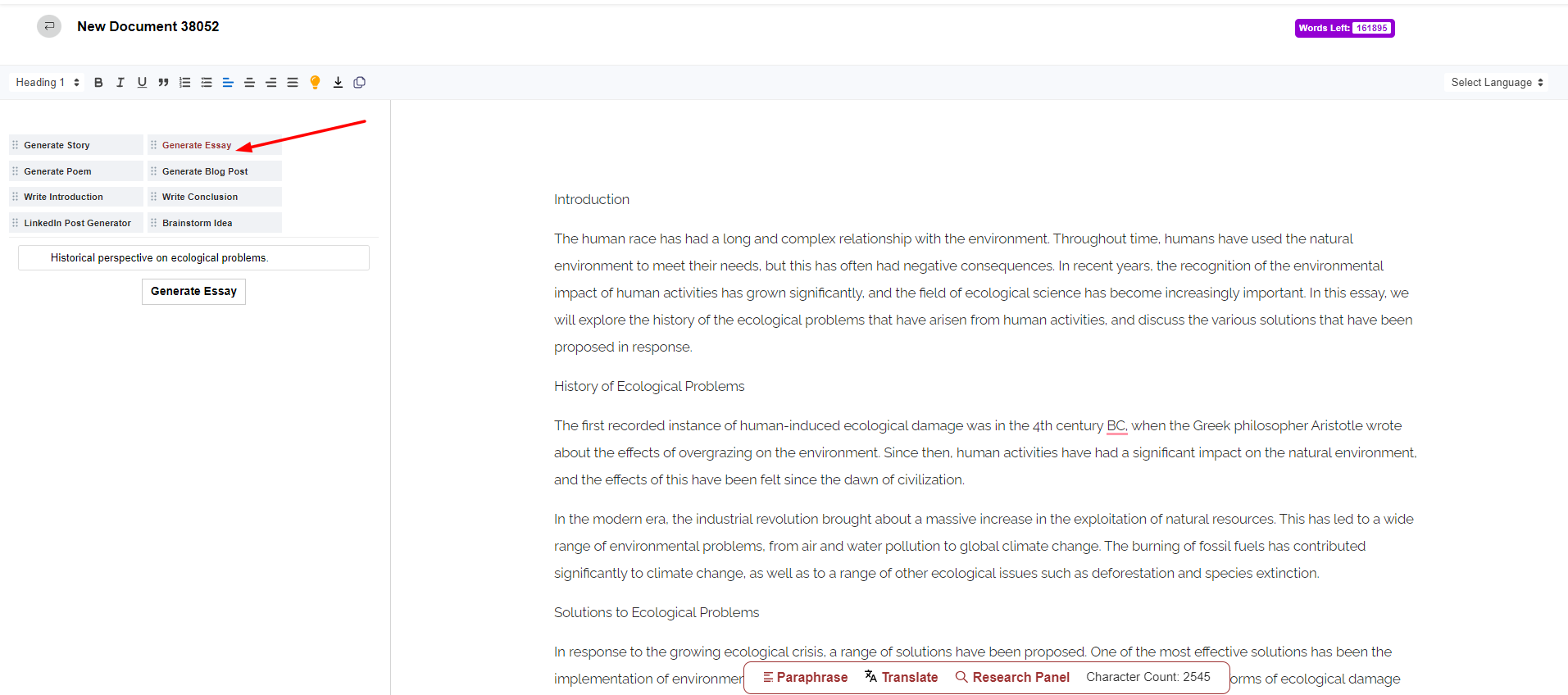Open the Research Panel
The image size is (1568, 695).
coord(1012,677)
